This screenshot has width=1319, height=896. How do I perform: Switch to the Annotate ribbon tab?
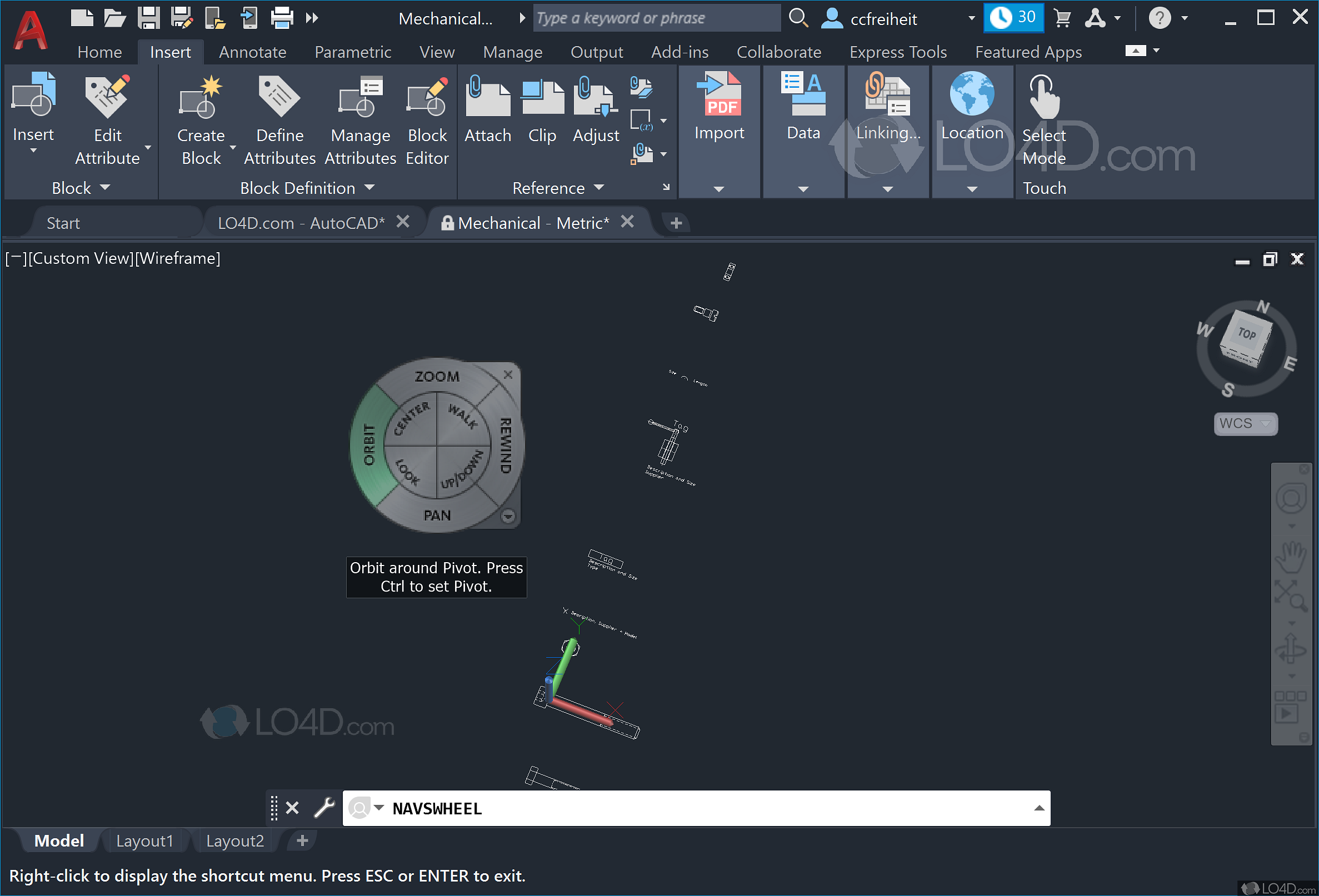coord(252,52)
